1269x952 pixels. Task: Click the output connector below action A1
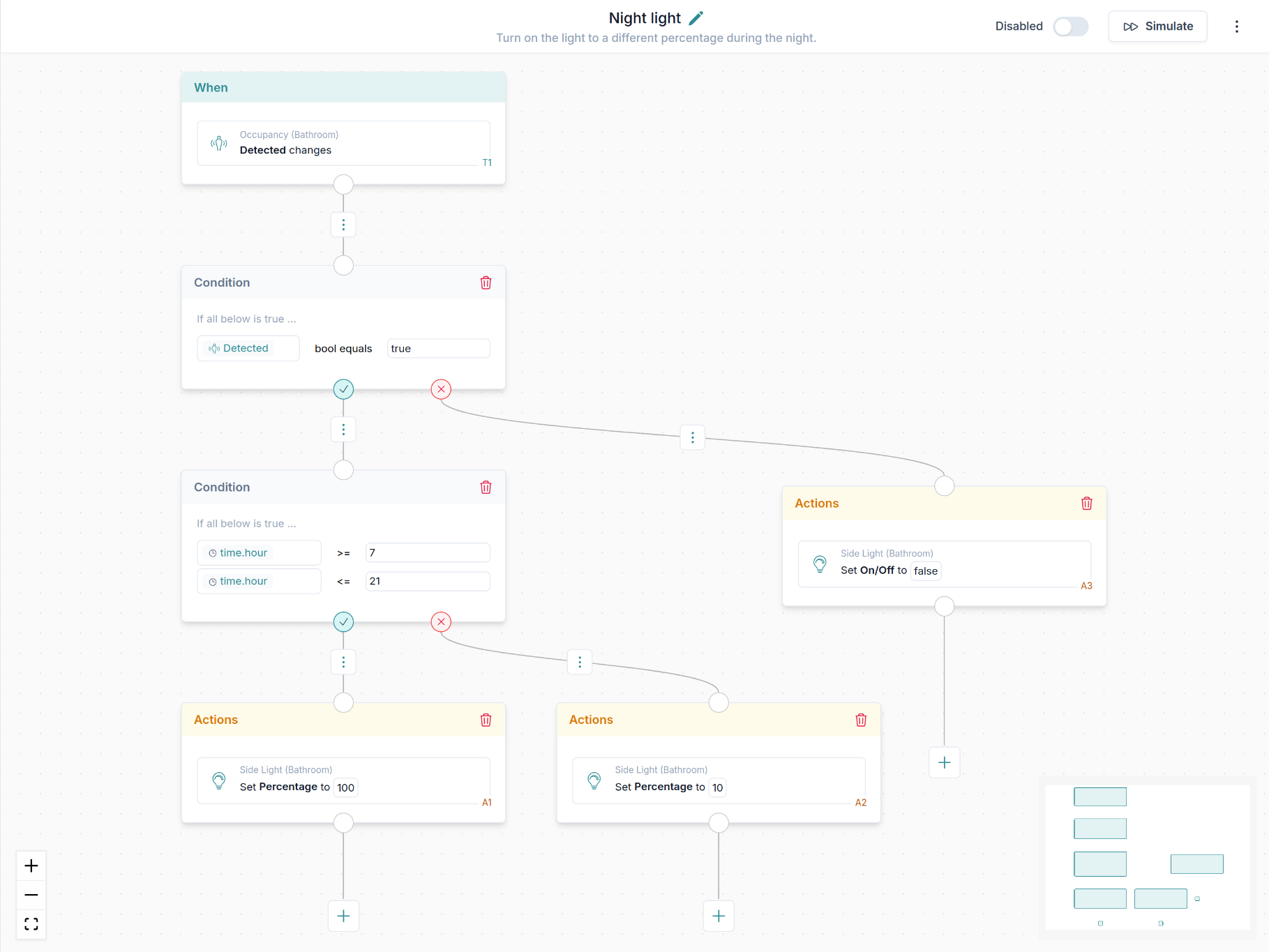point(343,823)
